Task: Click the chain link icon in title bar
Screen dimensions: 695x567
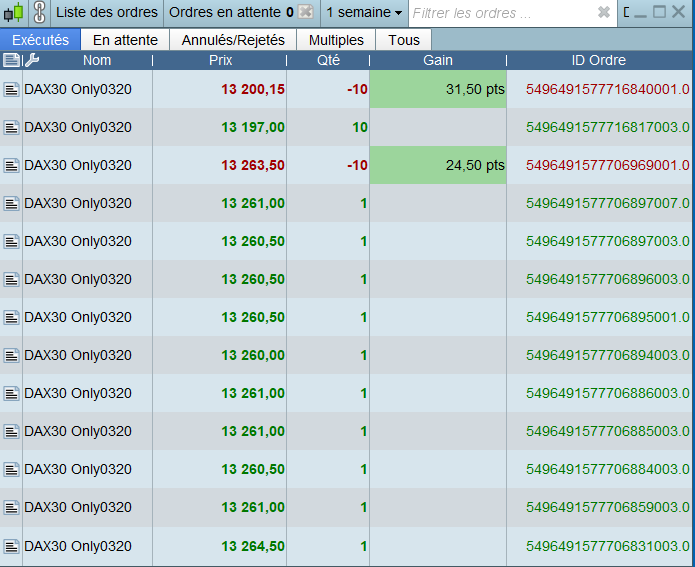Action: pyautogui.click(x=40, y=12)
